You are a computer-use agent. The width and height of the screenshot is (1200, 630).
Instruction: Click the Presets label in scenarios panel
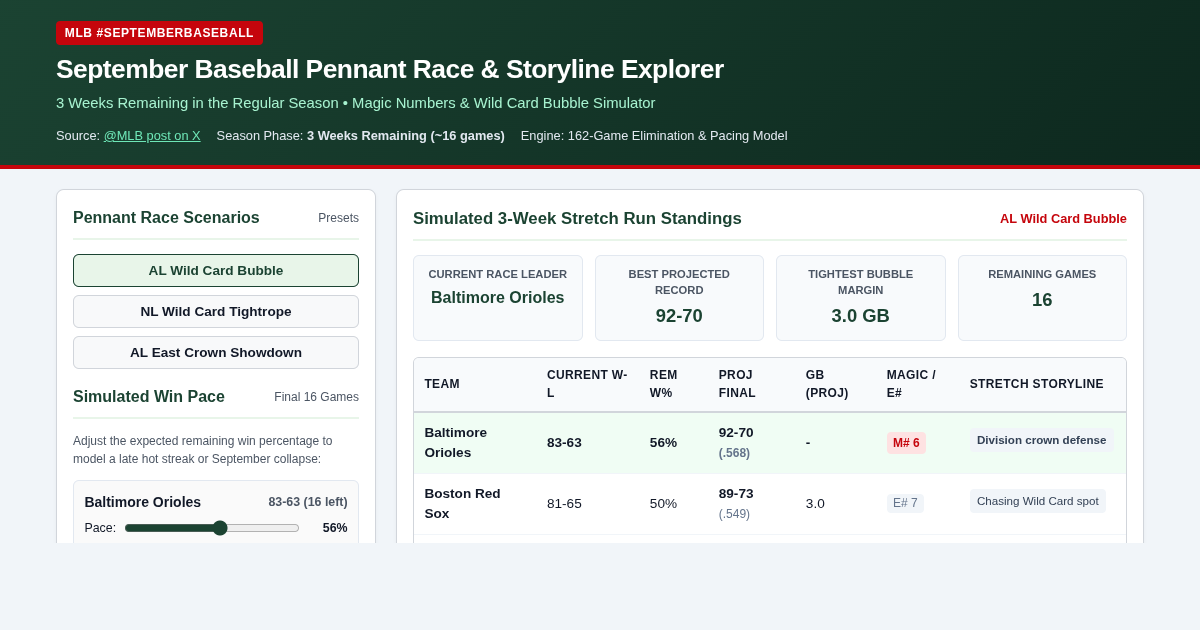tap(338, 218)
